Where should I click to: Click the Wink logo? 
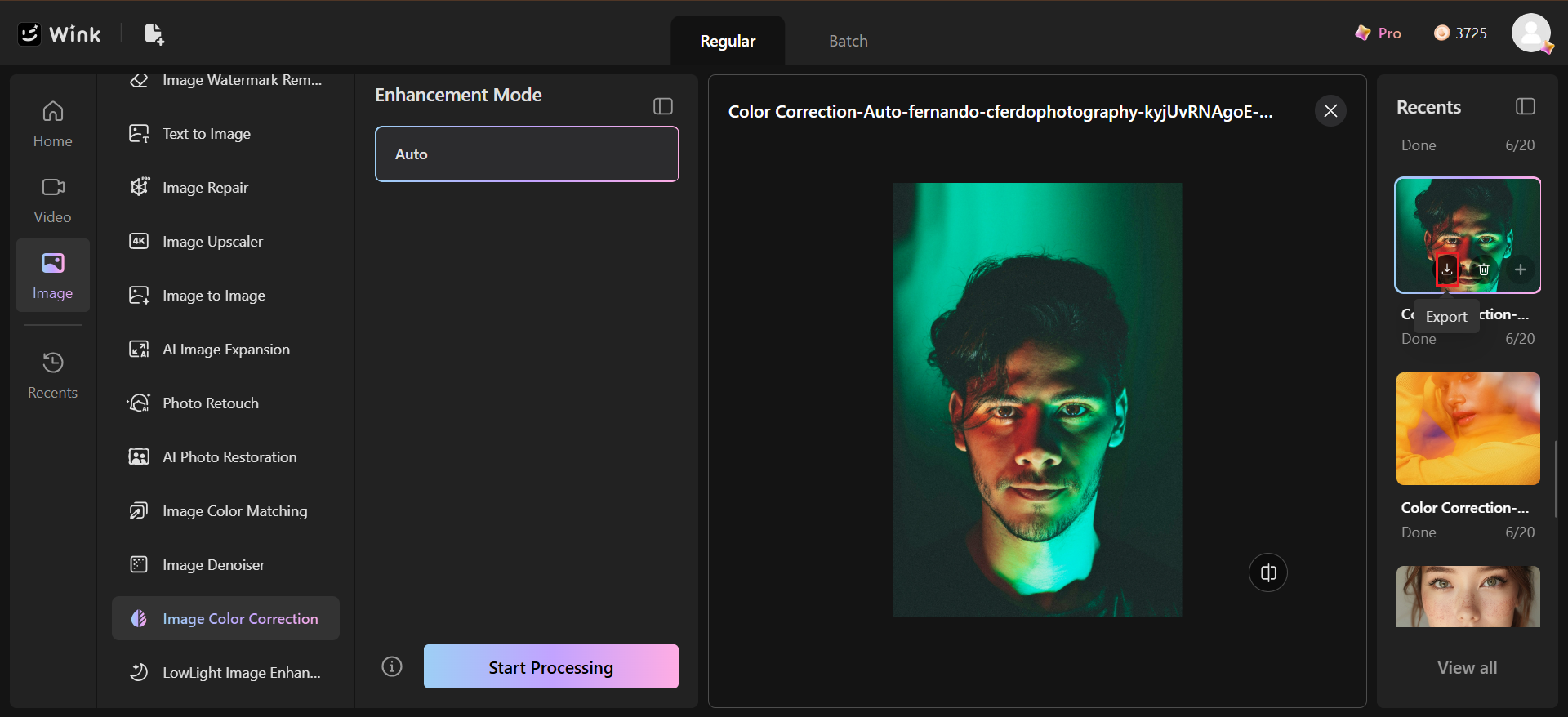point(60,33)
